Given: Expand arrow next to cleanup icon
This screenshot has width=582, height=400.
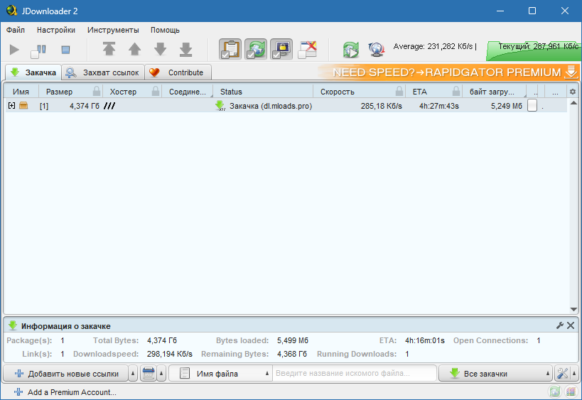Looking at the screenshot, I should (x=161, y=374).
